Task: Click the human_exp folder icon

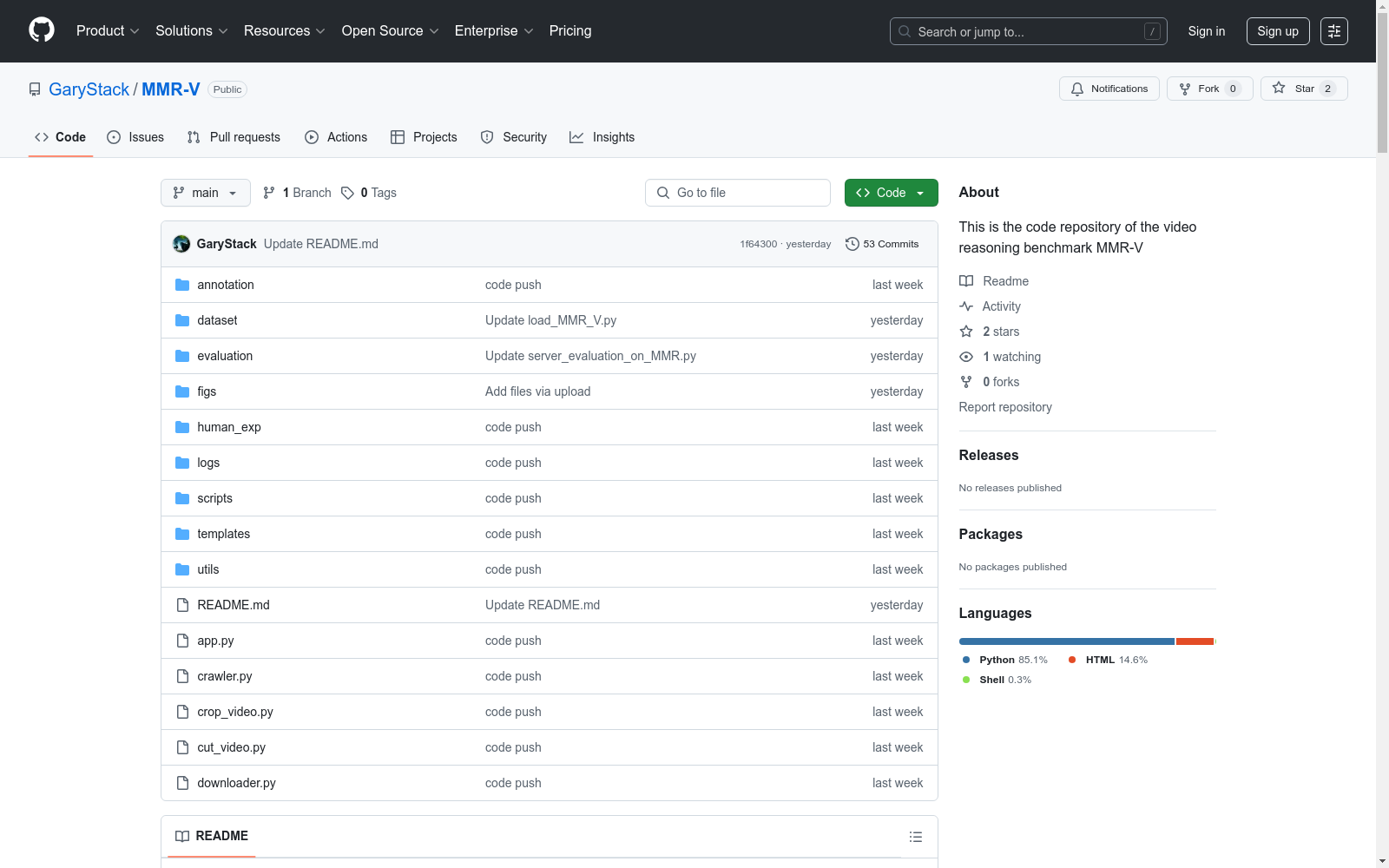Action: (x=182, y=427)
